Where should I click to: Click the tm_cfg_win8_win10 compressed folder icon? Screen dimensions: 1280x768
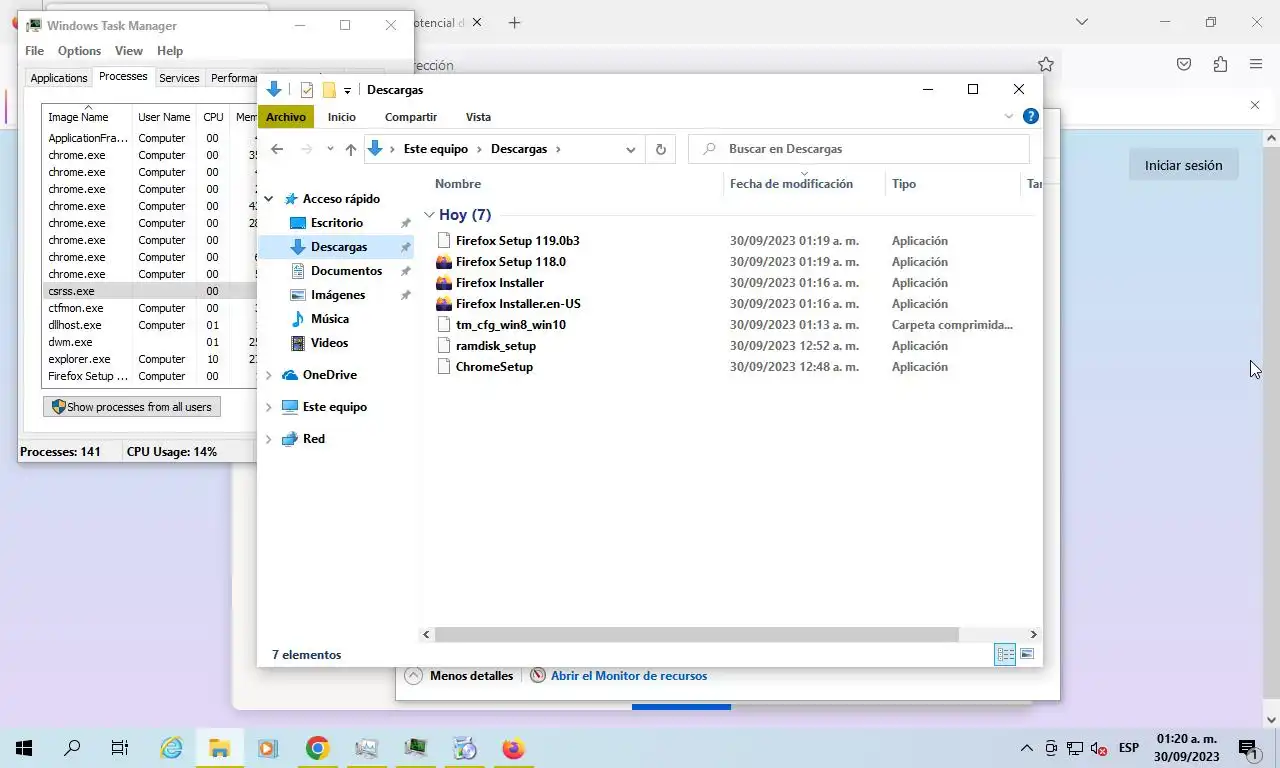pyautogui.click(x=446, y=325)
